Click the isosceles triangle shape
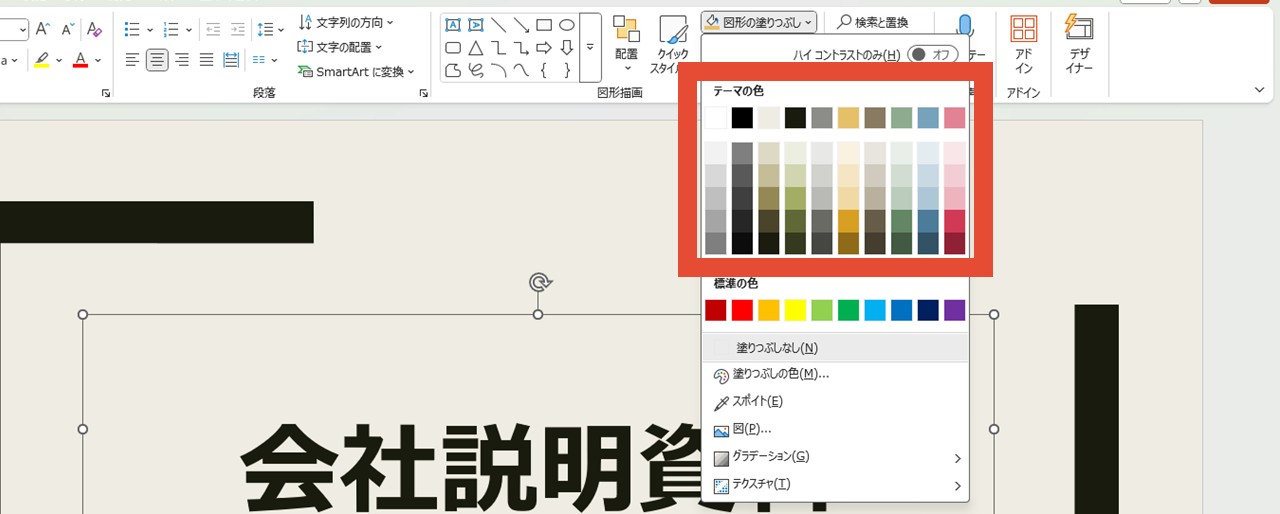1280x514 pixels. point(476,47)
